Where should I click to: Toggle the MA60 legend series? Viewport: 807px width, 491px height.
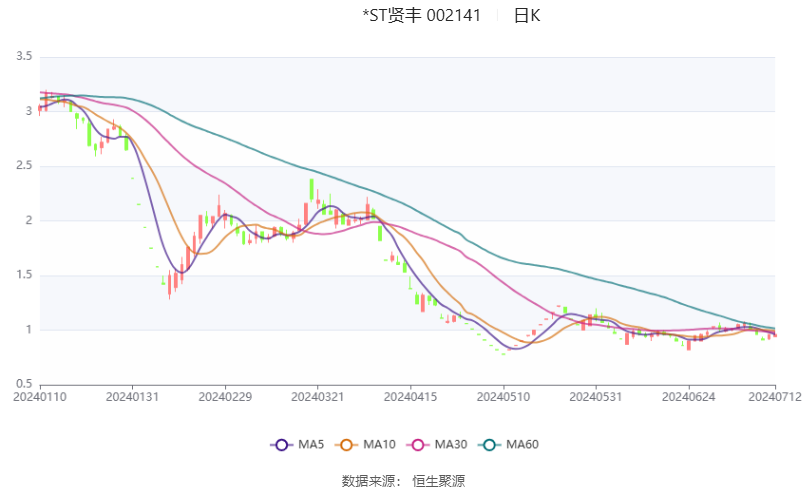(x=508, y=445)
